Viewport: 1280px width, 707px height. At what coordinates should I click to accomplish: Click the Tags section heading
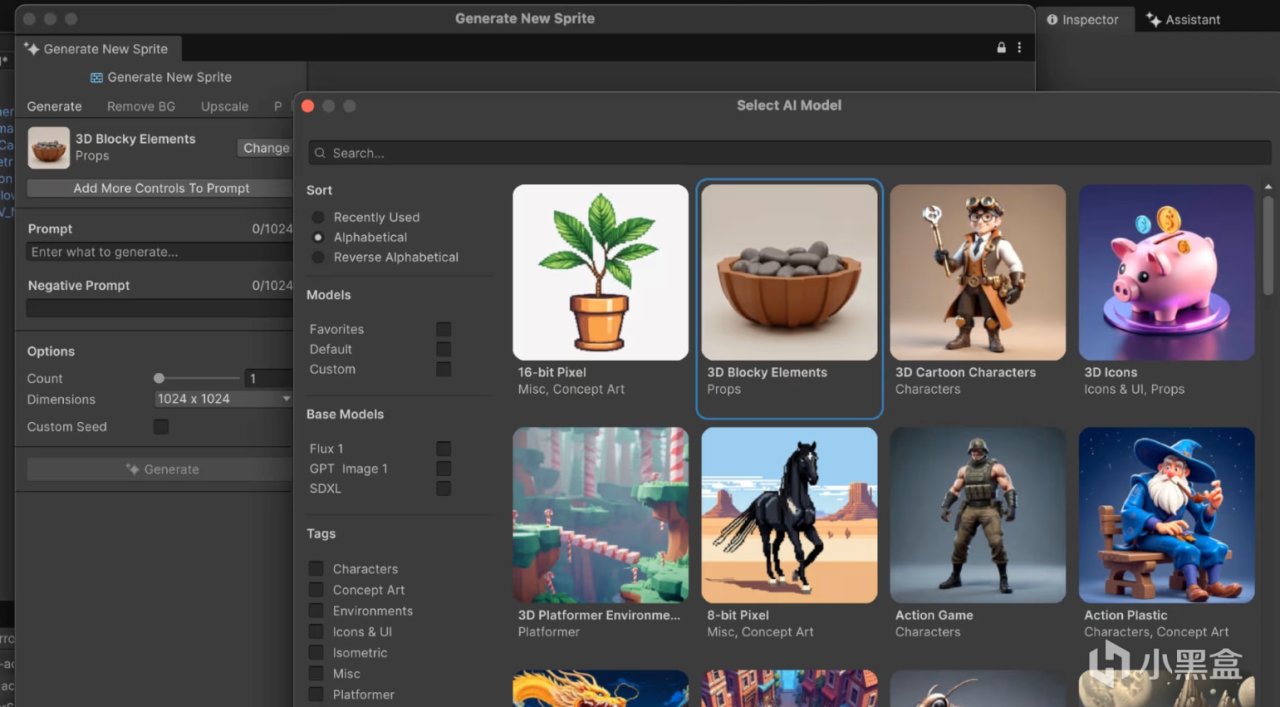click(321, 533)
